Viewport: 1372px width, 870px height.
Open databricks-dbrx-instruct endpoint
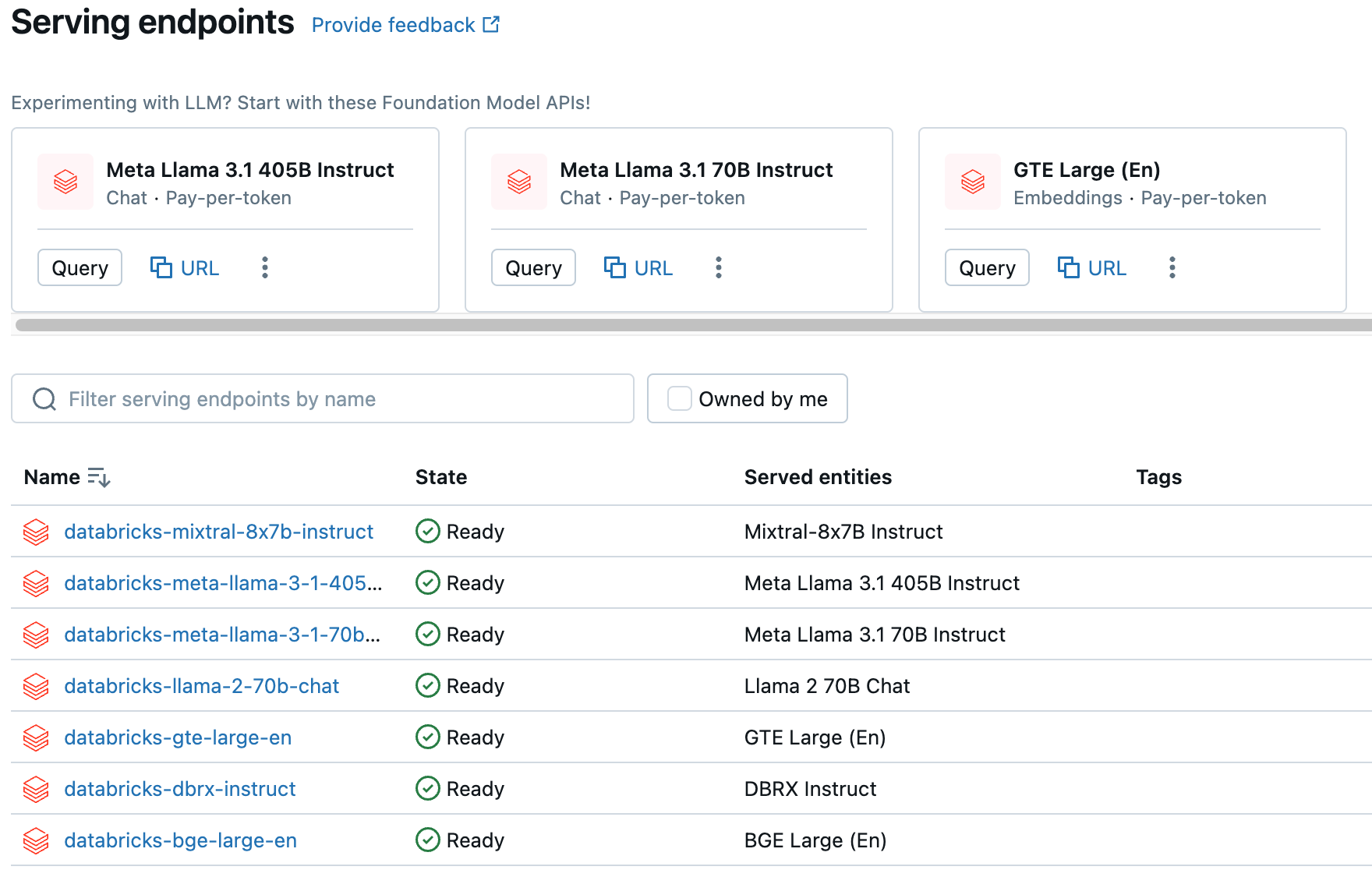pyautogui.click(x=180, y=789)
